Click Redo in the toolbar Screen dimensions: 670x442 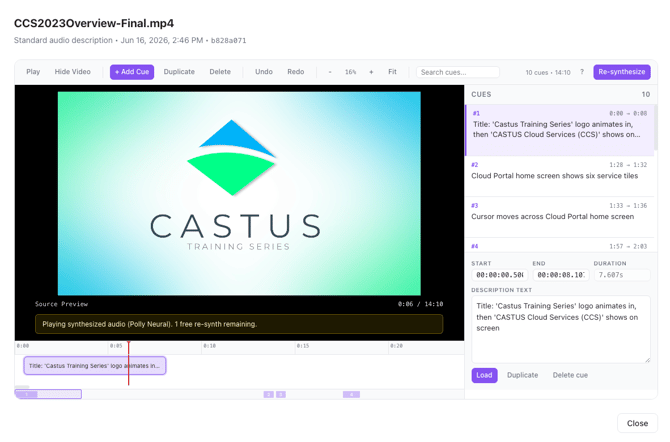point(296,72)
